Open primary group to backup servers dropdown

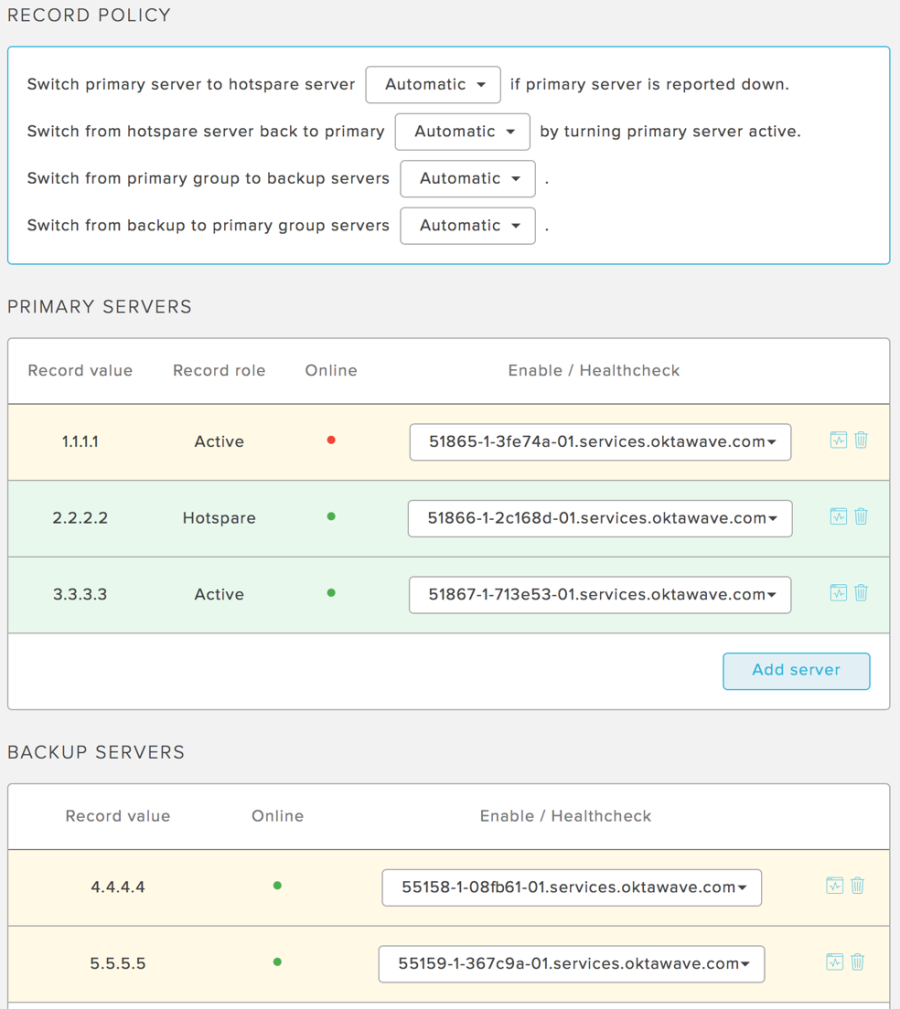[468, 178]
